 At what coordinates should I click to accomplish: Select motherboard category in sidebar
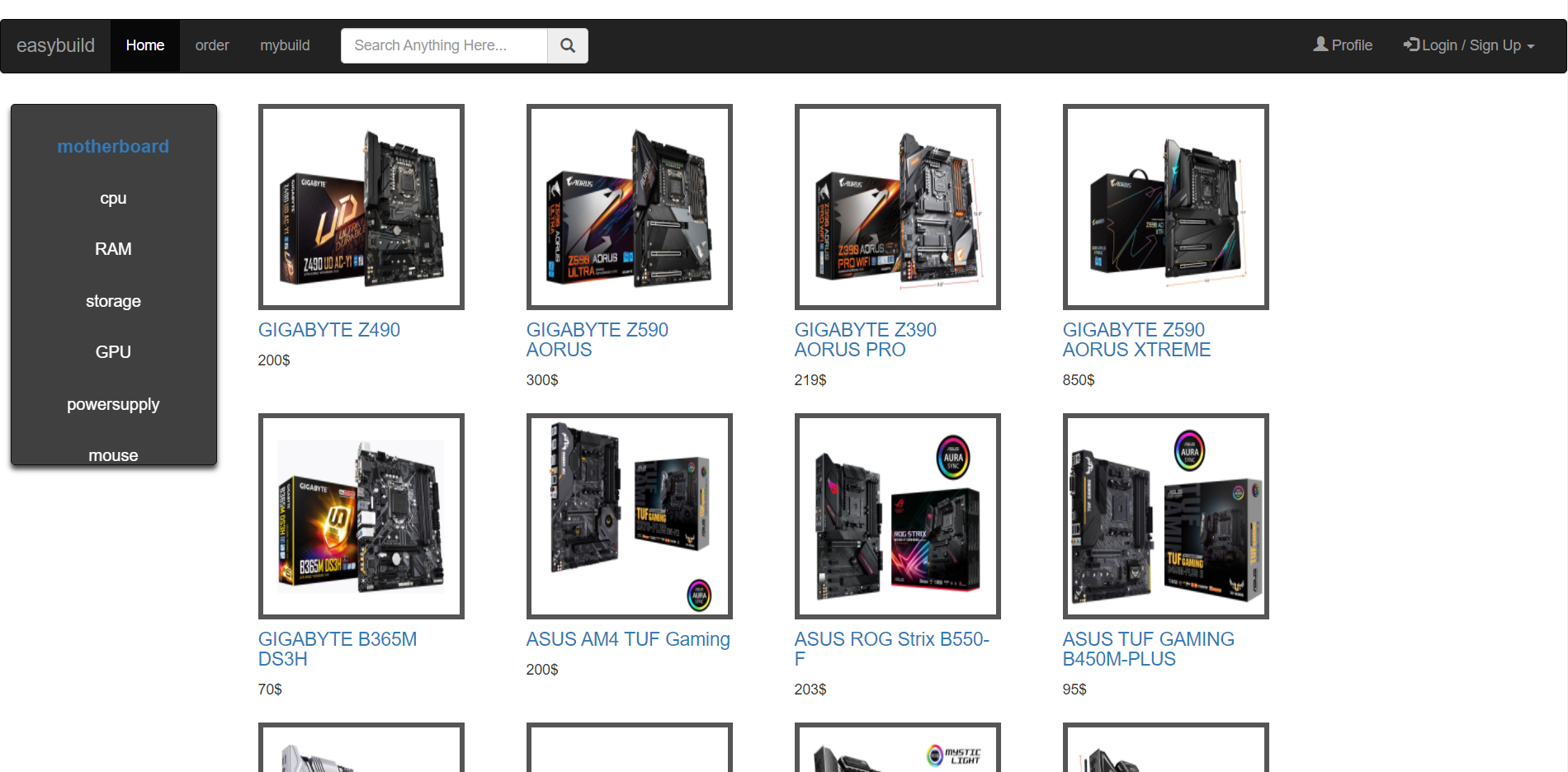113,146
